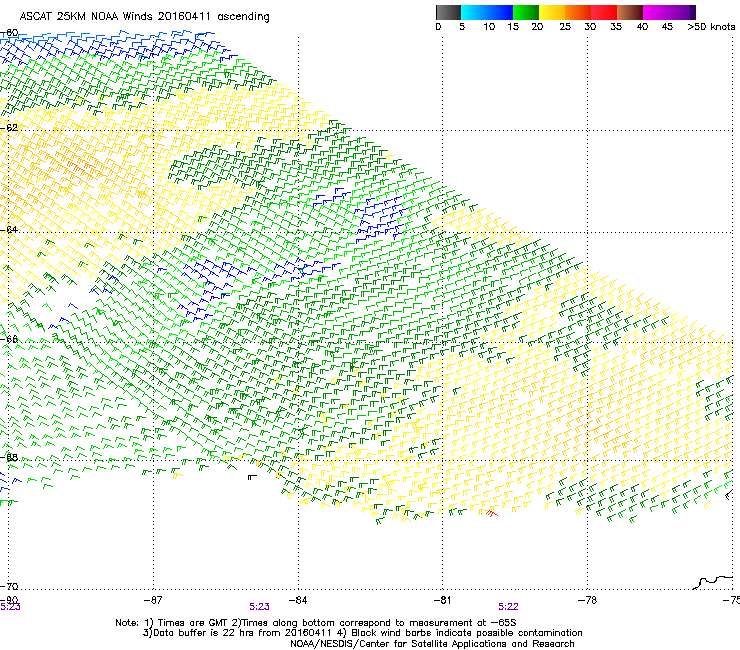Click the '-70' latitude label

(x=10, y=586)
